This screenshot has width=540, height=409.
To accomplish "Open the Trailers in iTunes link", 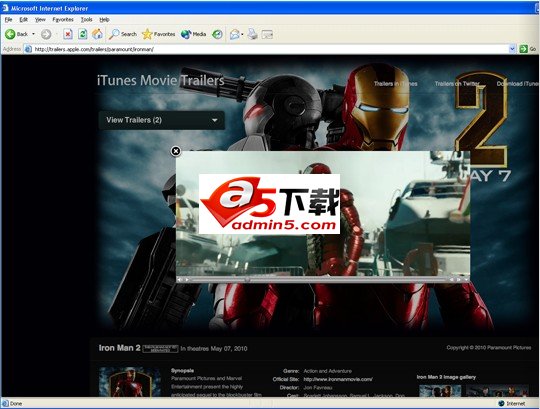I will coord(395,84).
